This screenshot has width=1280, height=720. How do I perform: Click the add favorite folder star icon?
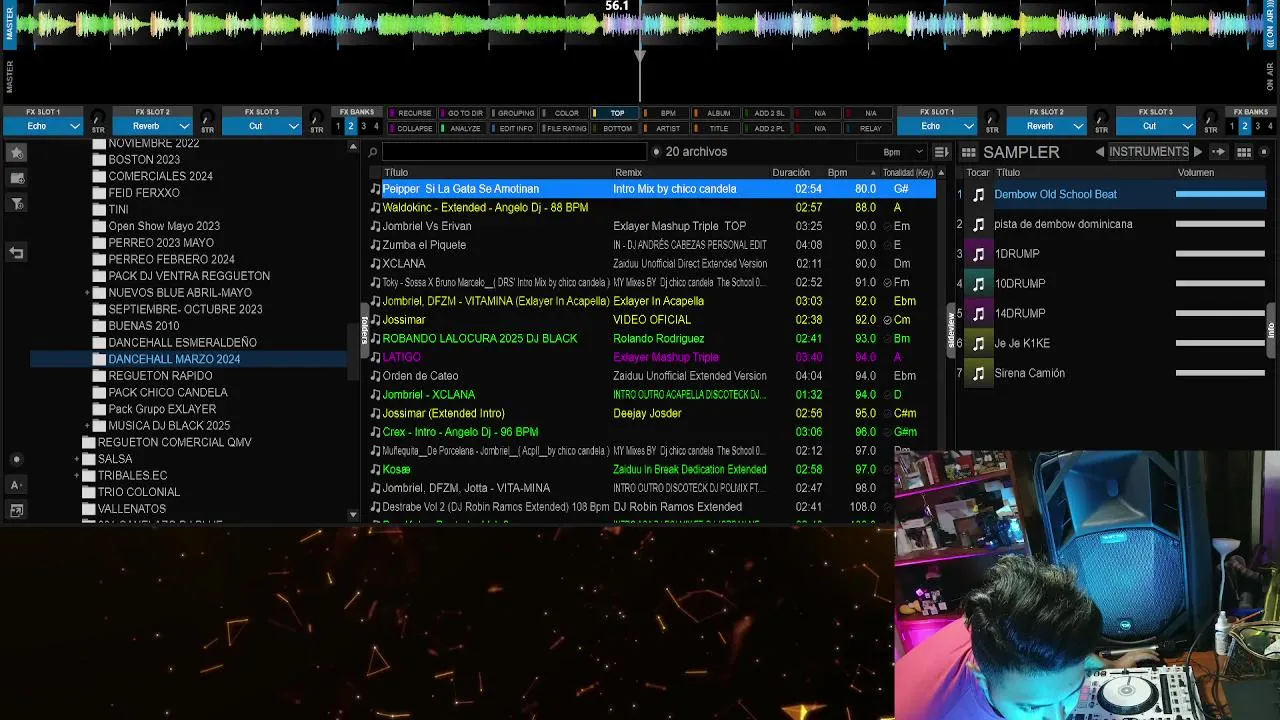17,153
